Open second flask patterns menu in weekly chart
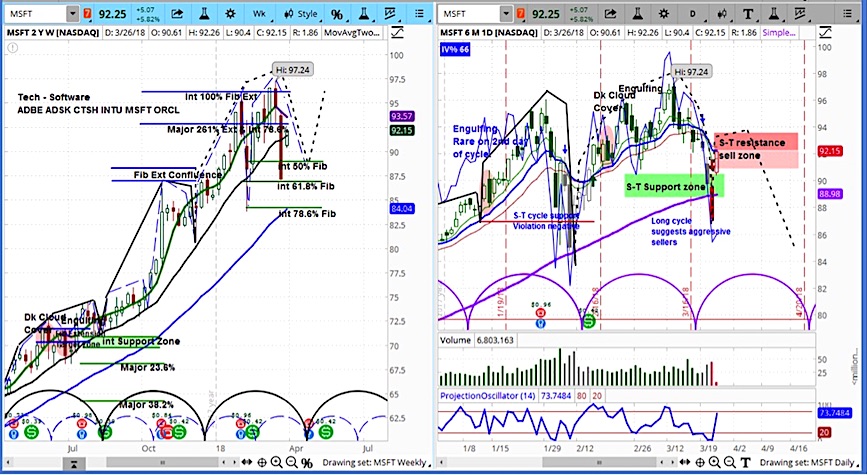 364,14
